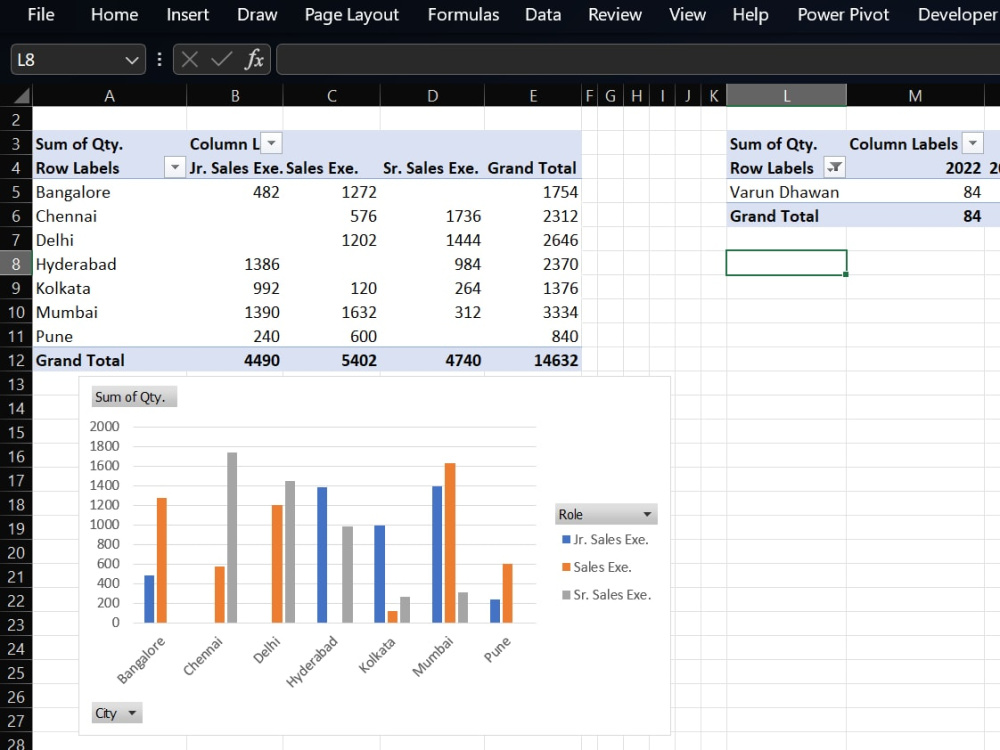This screenshot has height=750, width=1000.
Task: Switch to the Formulas tab
Action: 463,15
